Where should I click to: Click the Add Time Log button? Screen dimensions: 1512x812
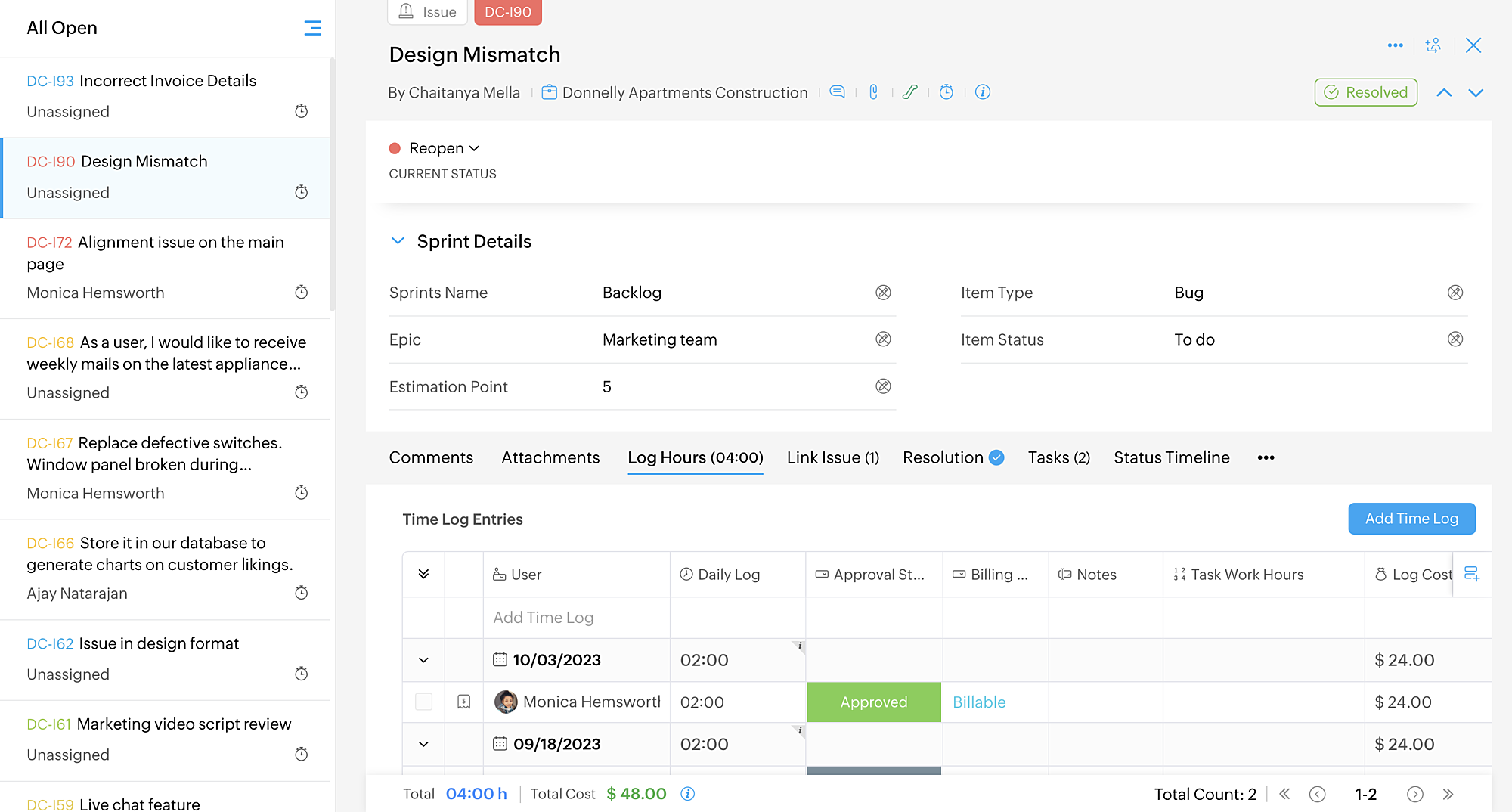(1411, 519)
